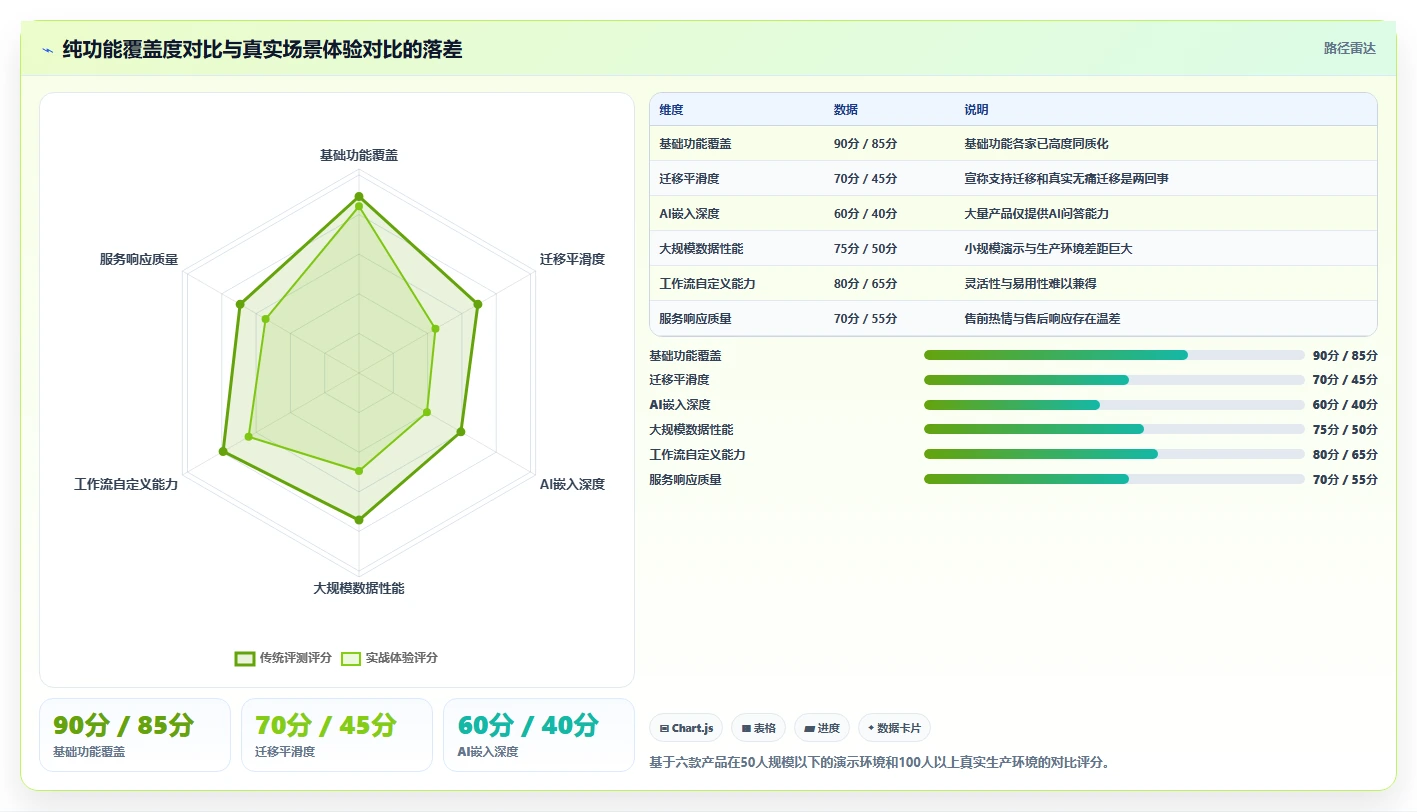Click the 基础功能覆盖 axis label on the radar chart

pos(359,155)
